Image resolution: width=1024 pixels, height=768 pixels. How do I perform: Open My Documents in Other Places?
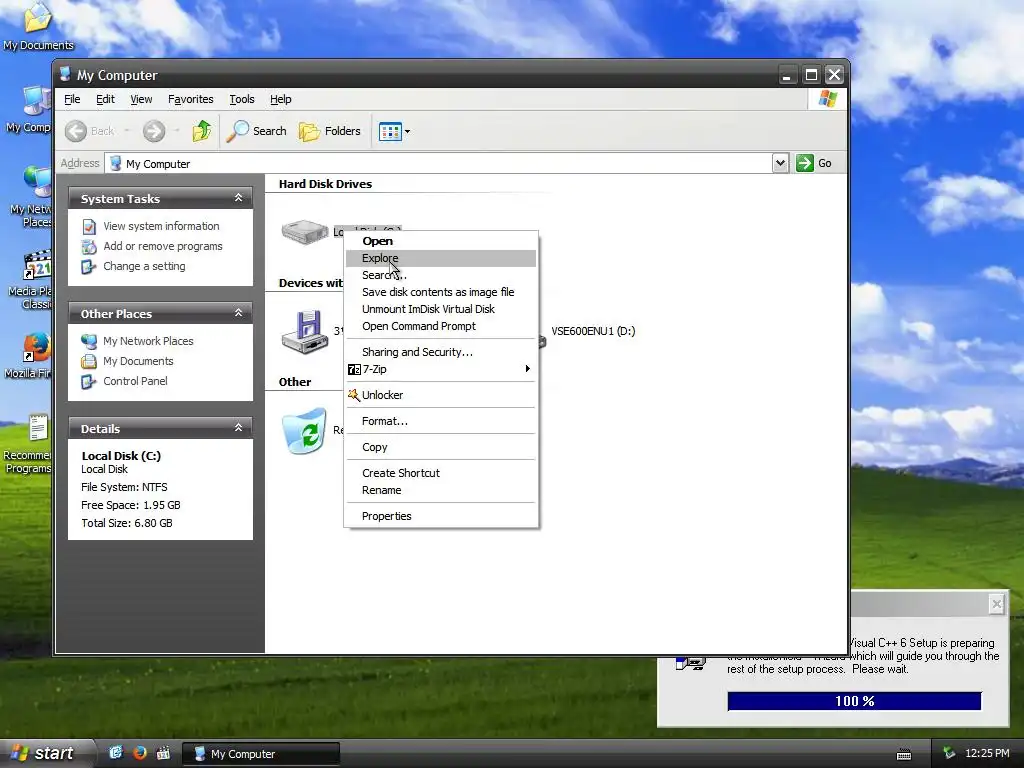138,361
